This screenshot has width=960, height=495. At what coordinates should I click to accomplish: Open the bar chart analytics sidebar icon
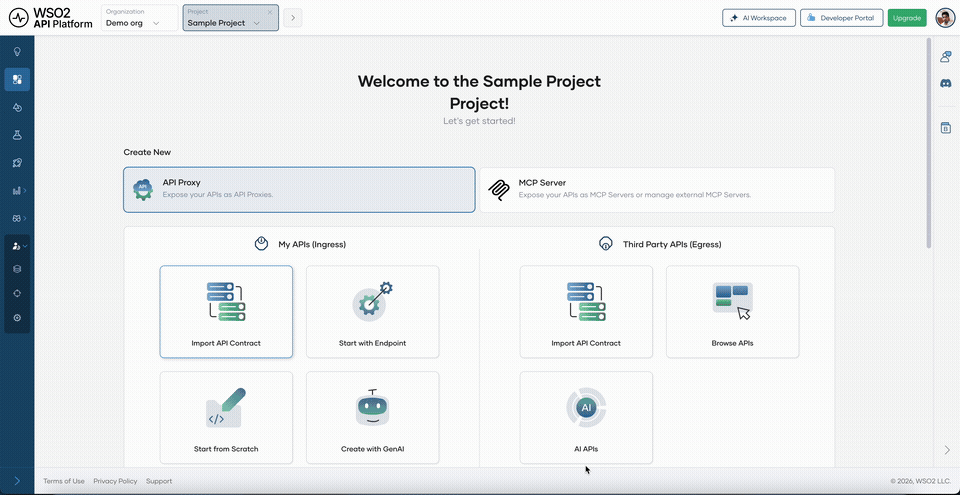(x=17, y=191)
